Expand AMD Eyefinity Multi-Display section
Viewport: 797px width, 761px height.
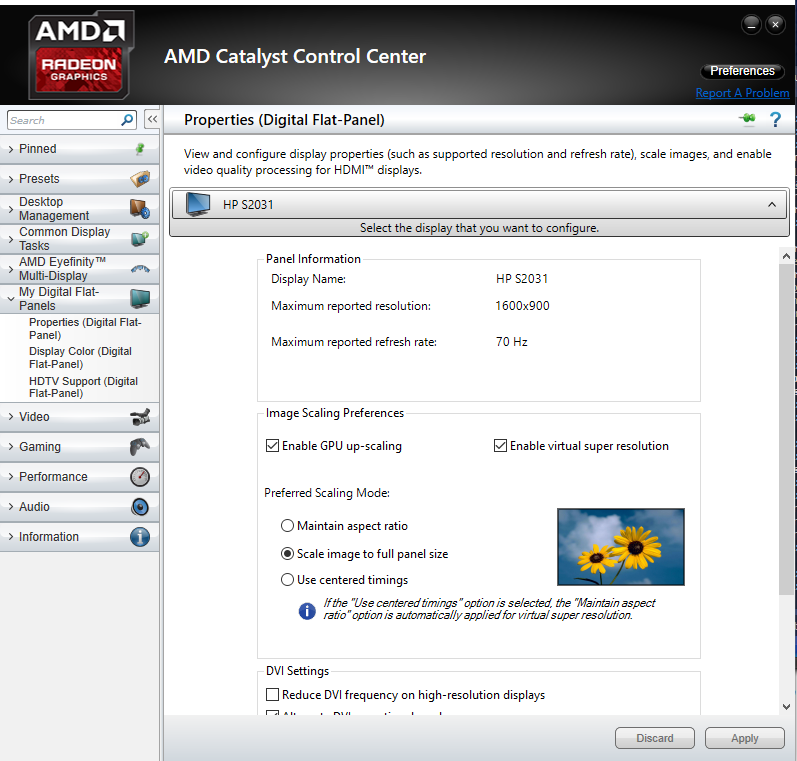coord(79,268)
